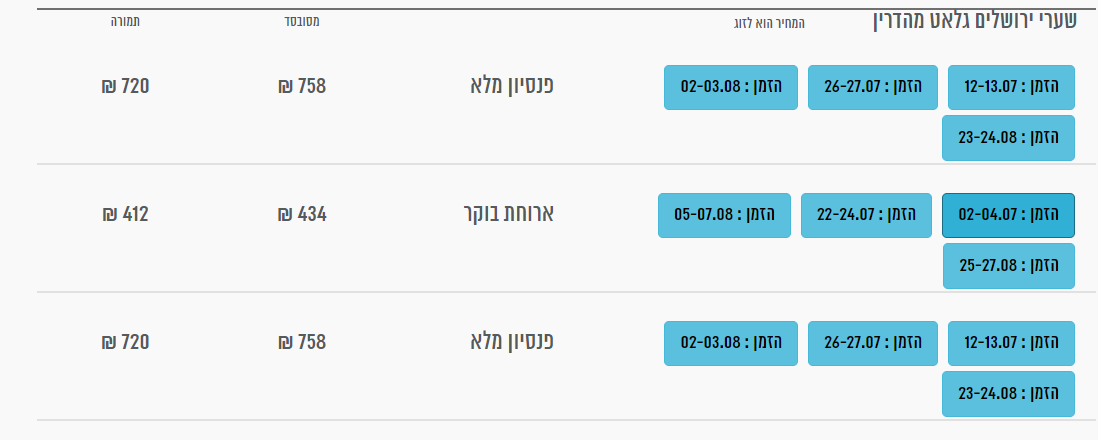1098x440 pixels.
Task: Click the 434 ₪ subsidized price
Action: tap(302, 213)
